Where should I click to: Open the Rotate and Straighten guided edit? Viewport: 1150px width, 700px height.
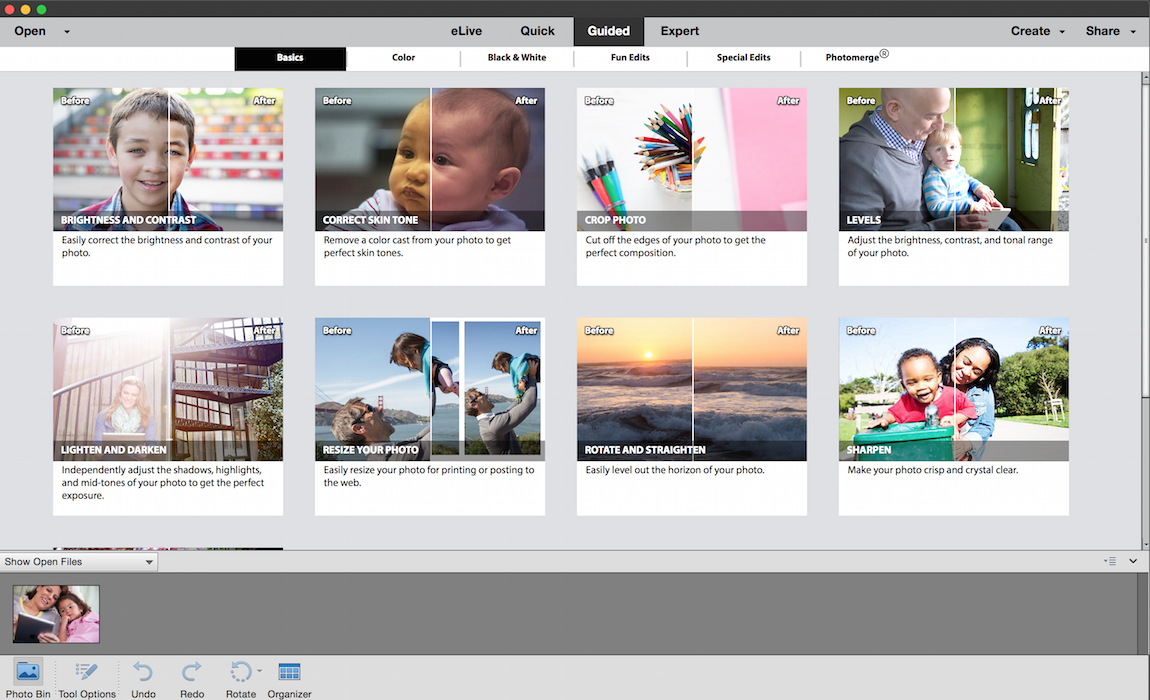691,390
